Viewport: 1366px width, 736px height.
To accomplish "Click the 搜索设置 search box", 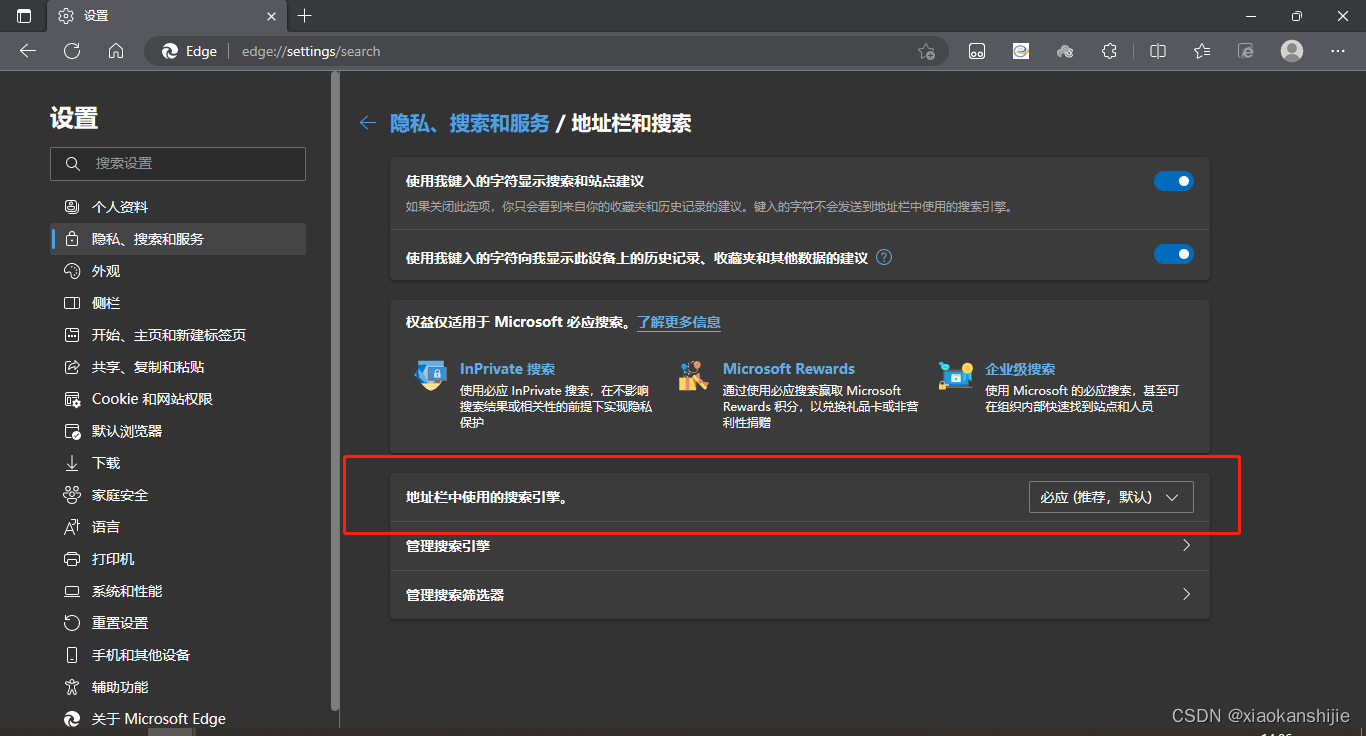I will pyautogui.click(x=178, y=164).
